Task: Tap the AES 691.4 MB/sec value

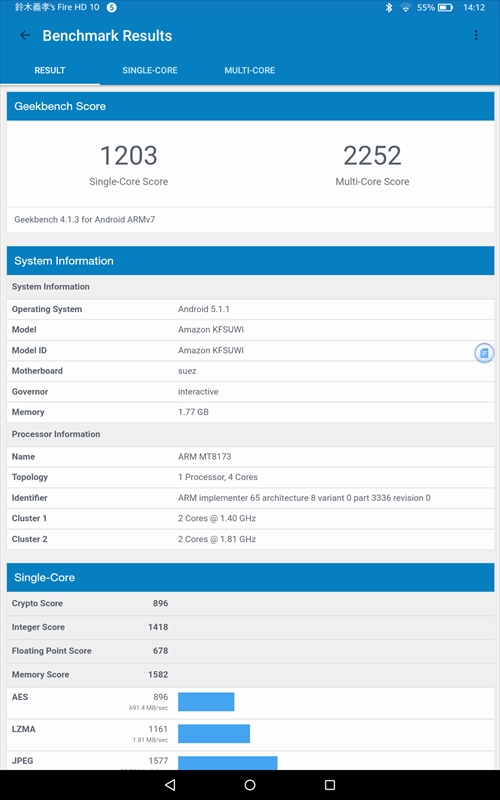Action: click(x=148, y=708)
